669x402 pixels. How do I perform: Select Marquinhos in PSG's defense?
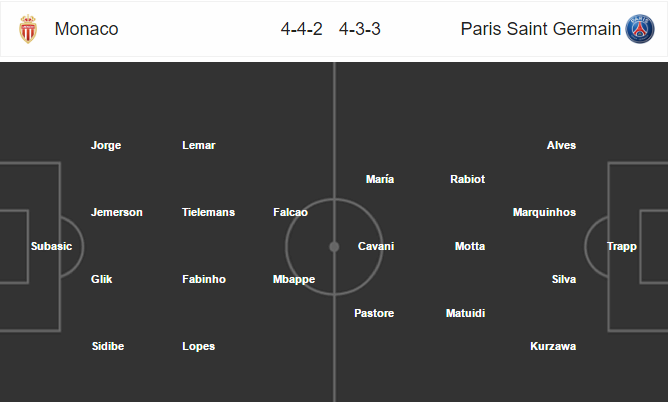click(544, 213)
